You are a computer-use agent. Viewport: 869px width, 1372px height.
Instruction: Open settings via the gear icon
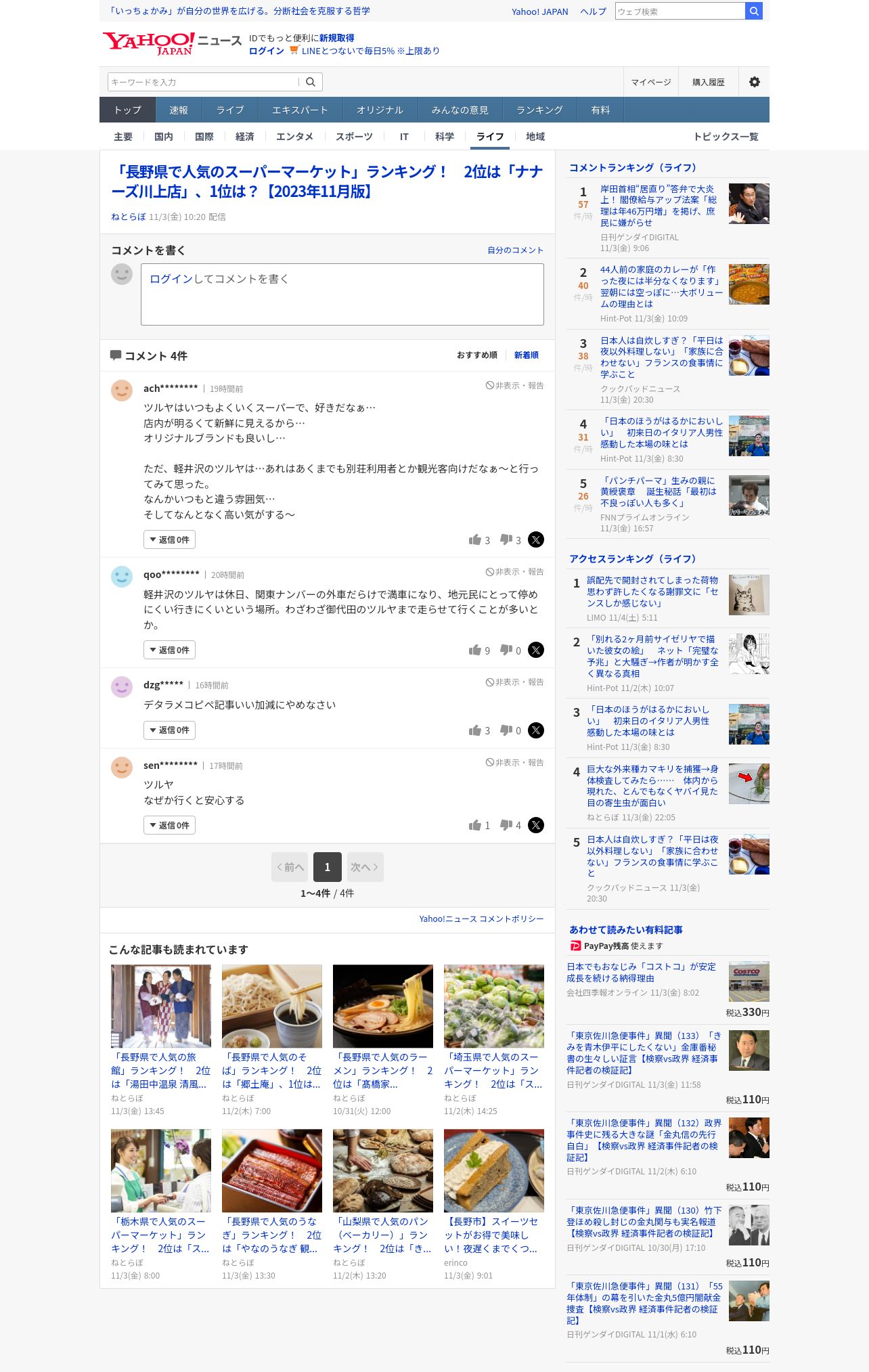point(754,82)
